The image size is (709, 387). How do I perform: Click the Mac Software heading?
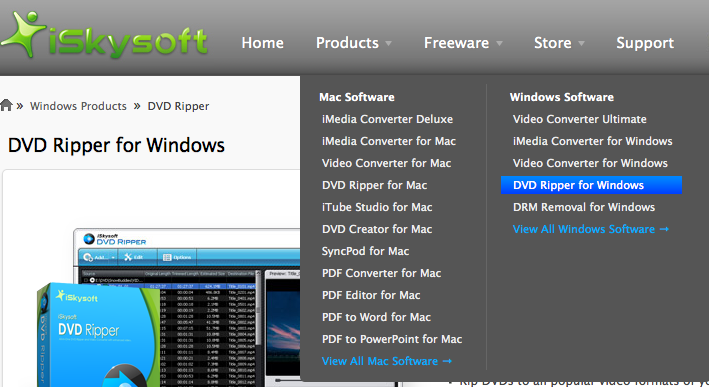[357, 97]
